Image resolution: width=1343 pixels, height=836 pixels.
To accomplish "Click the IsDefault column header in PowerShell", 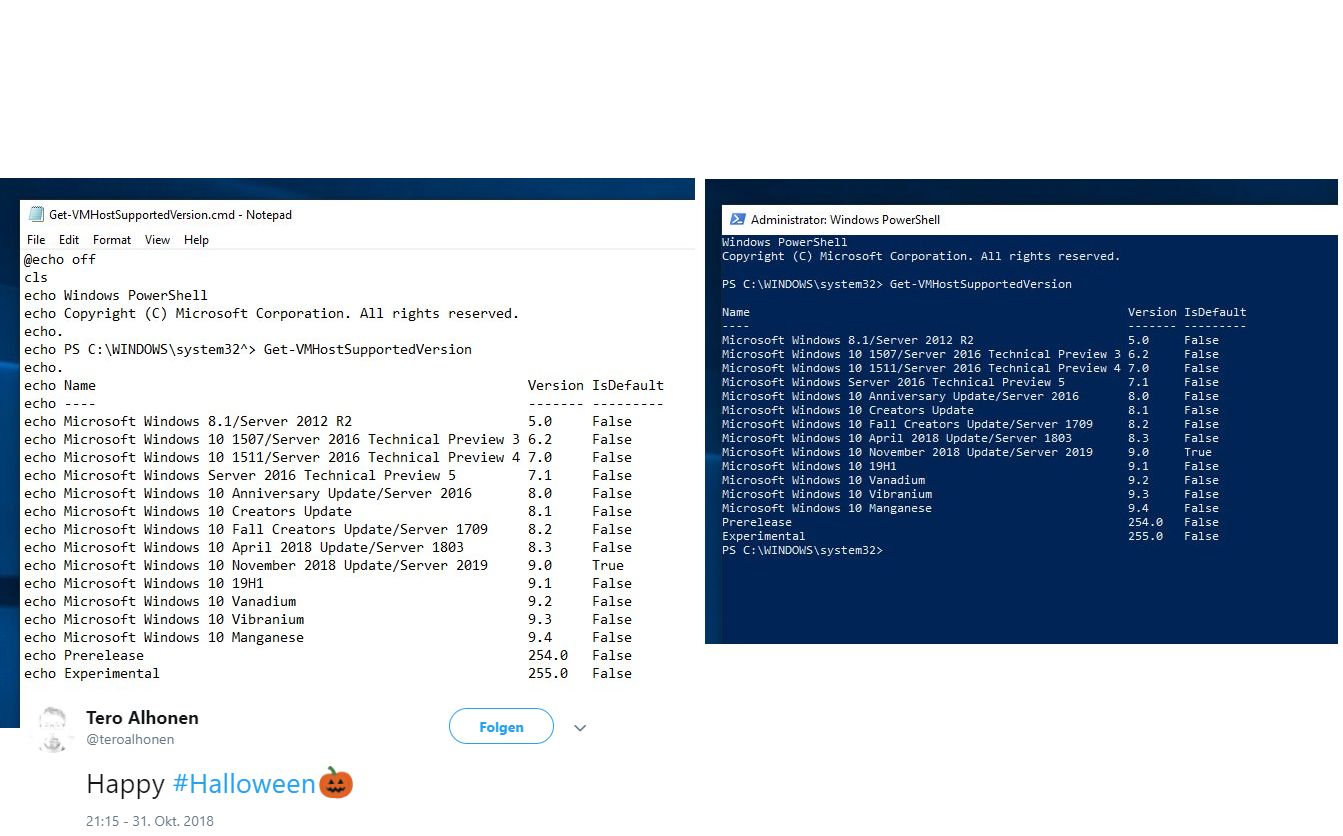I will [x=1215, y=312].
